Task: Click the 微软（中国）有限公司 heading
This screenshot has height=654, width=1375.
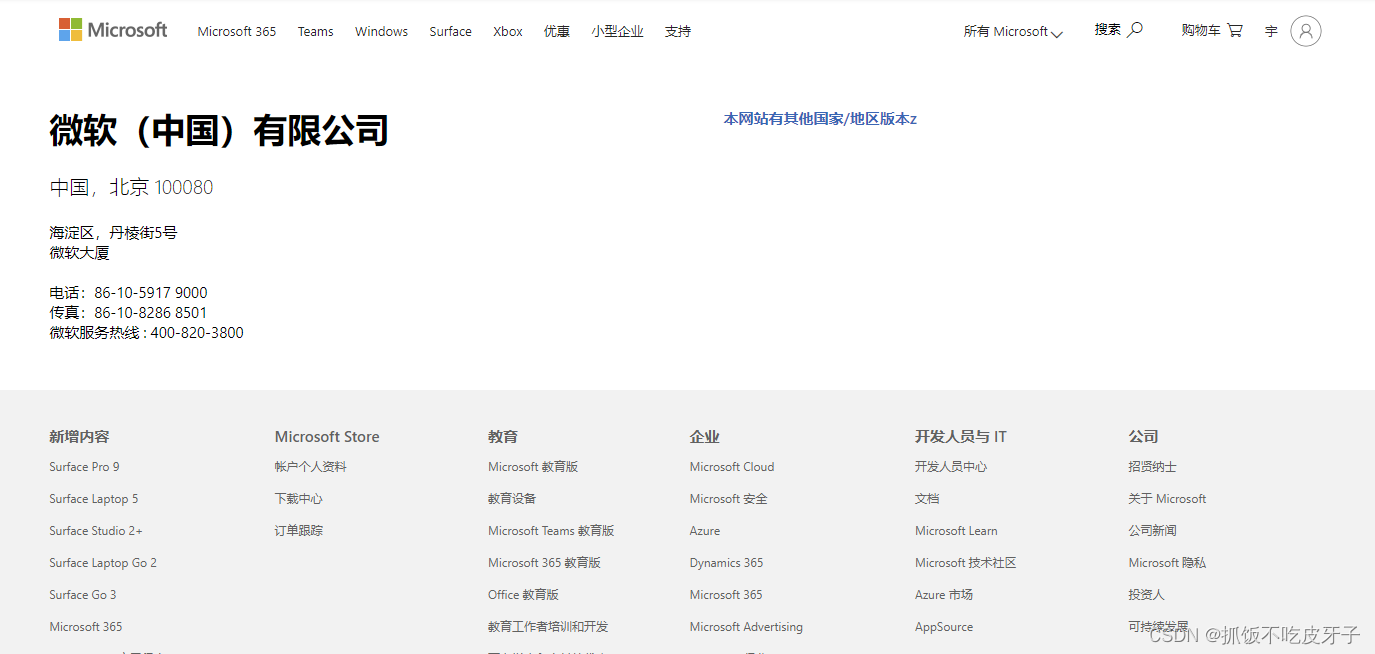Action: 219,131
